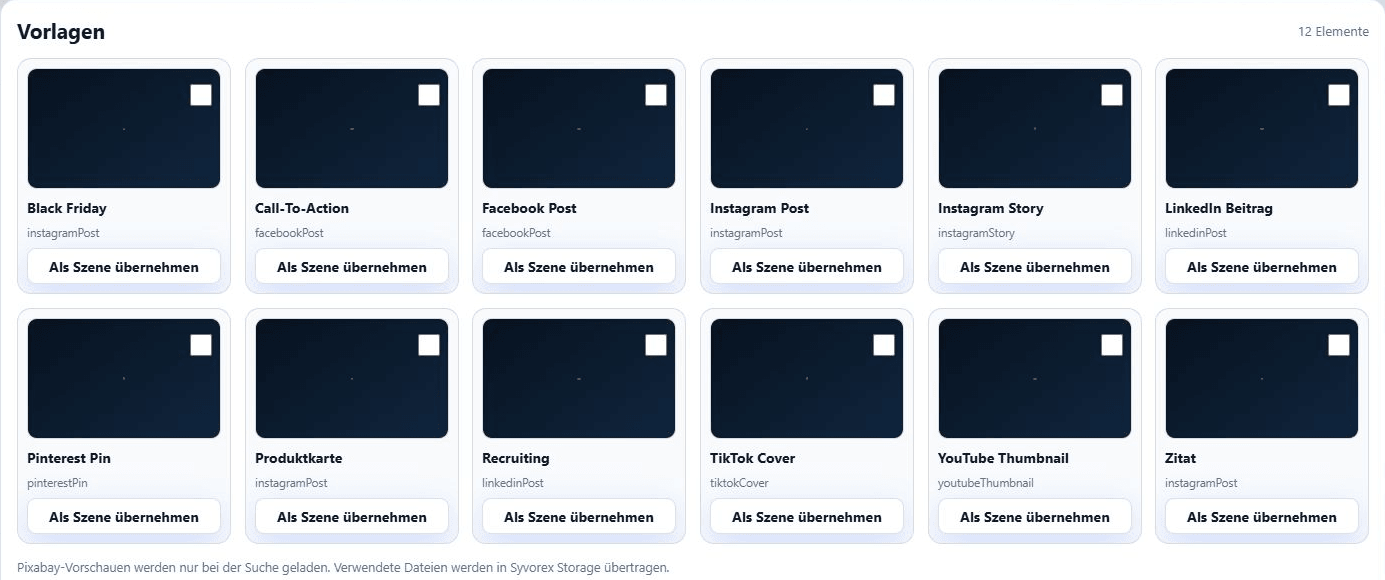Open the Black Friday preview thumbnail

124,128
